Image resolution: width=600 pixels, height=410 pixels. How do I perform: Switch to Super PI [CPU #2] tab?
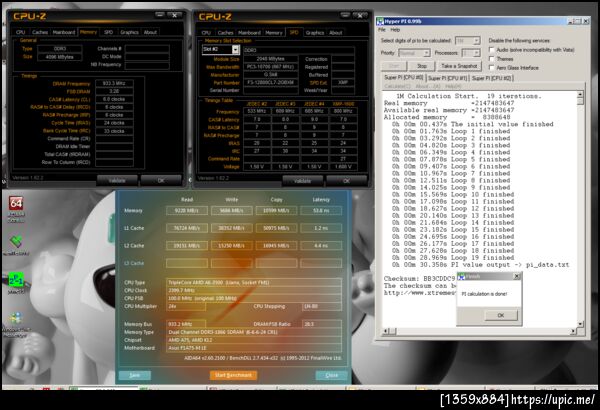tap(491, 78)
